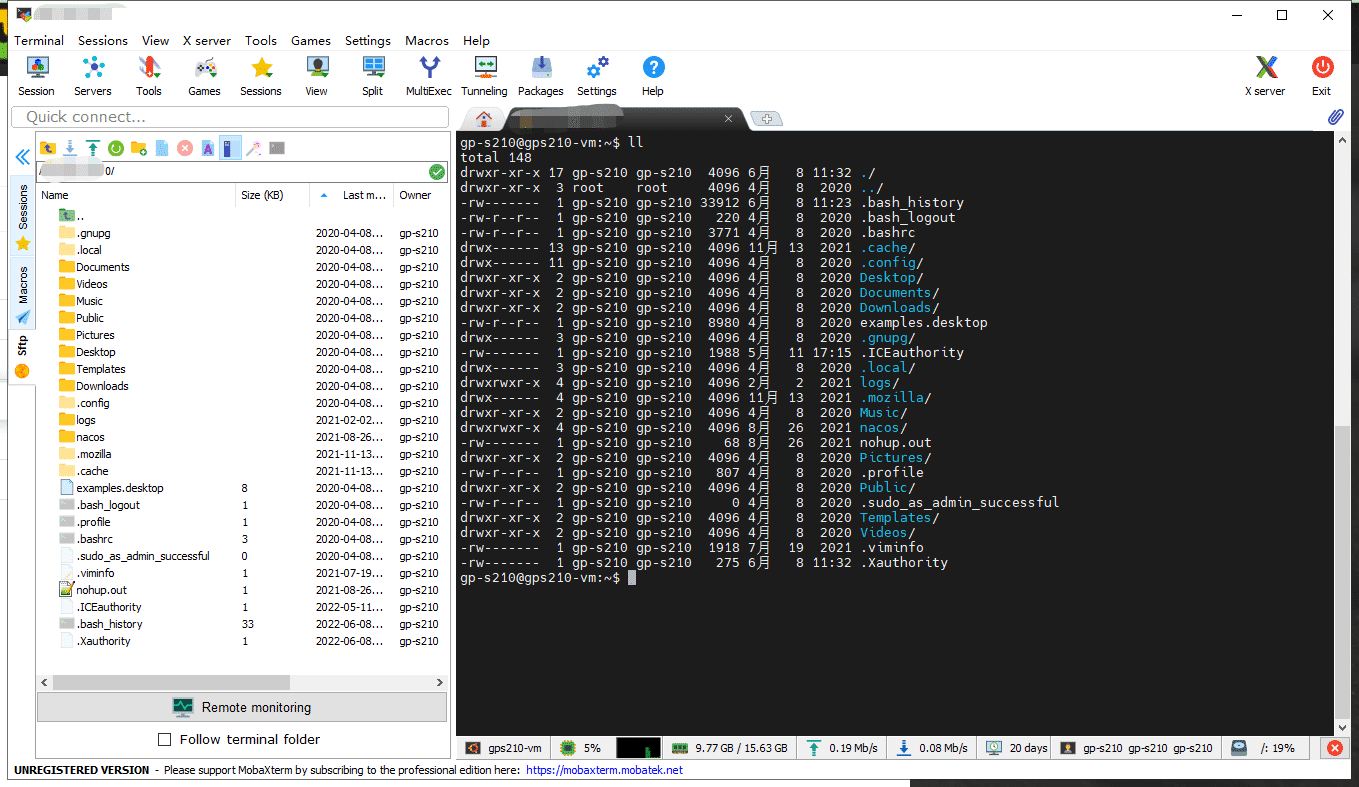Click the SFTP upload arrow icon

pyautogui.click(x=93, y=148)
